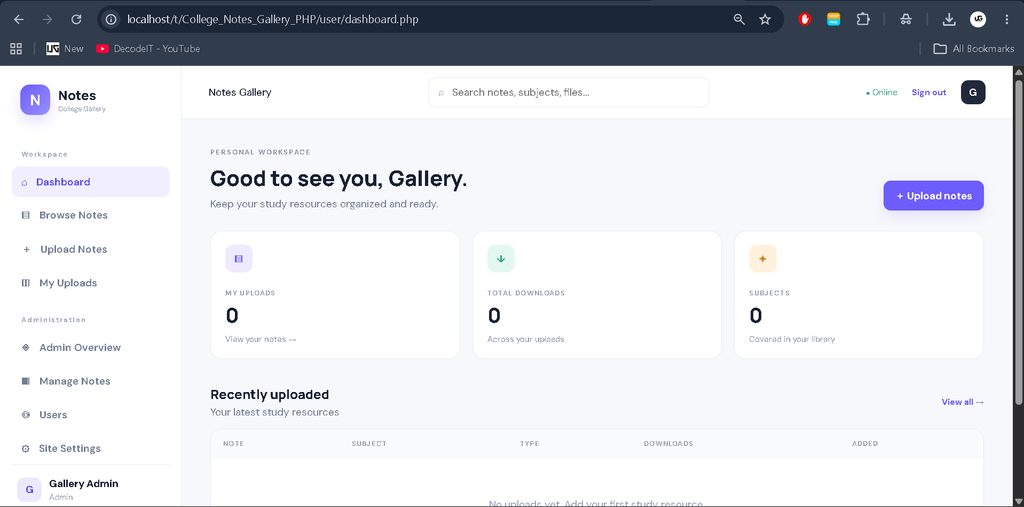Click the dark G avatar in header
1024x507 pixels.
972,92
